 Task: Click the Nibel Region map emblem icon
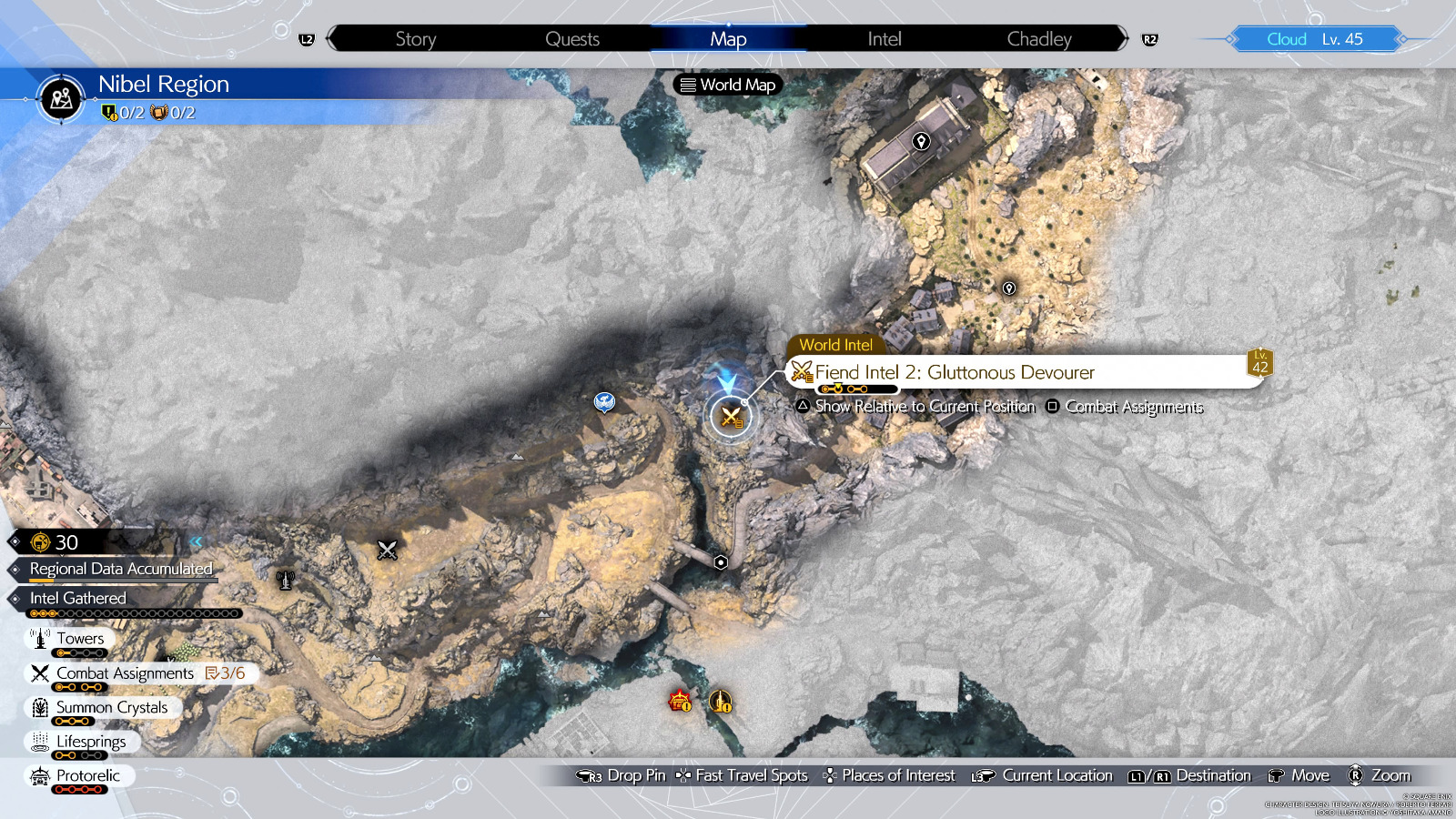tap(61, 98)
